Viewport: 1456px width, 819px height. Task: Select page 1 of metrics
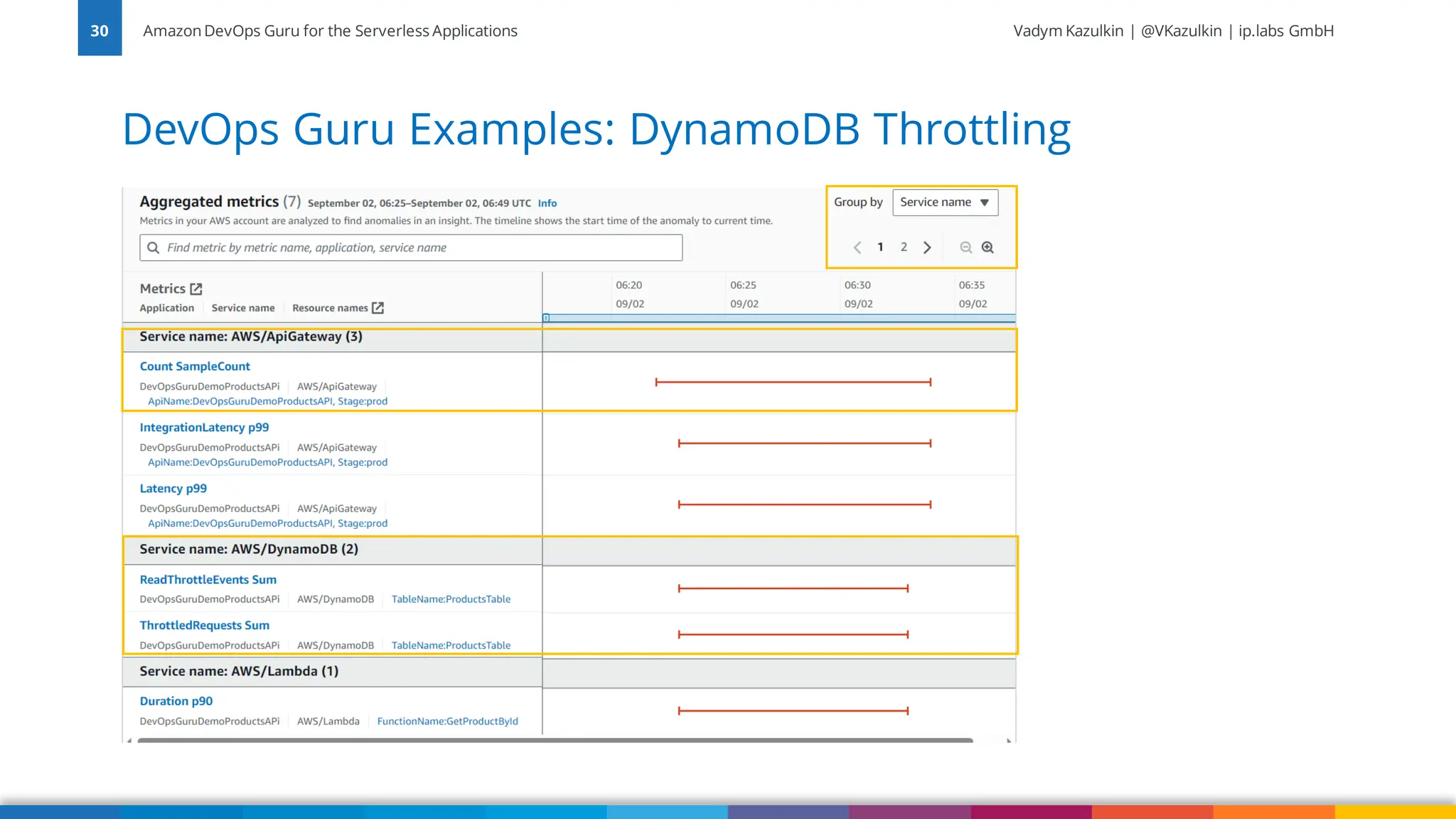pyautogui.click(x=880, y=247)
